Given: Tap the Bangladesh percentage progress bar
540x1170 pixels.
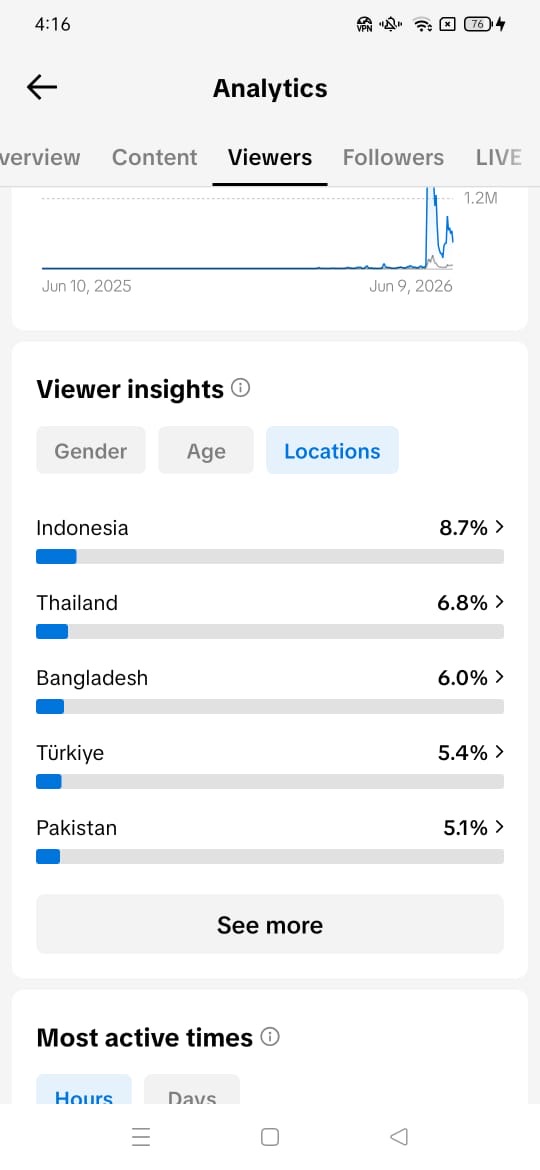Looking at the screenshot, I should click(270, 706).
